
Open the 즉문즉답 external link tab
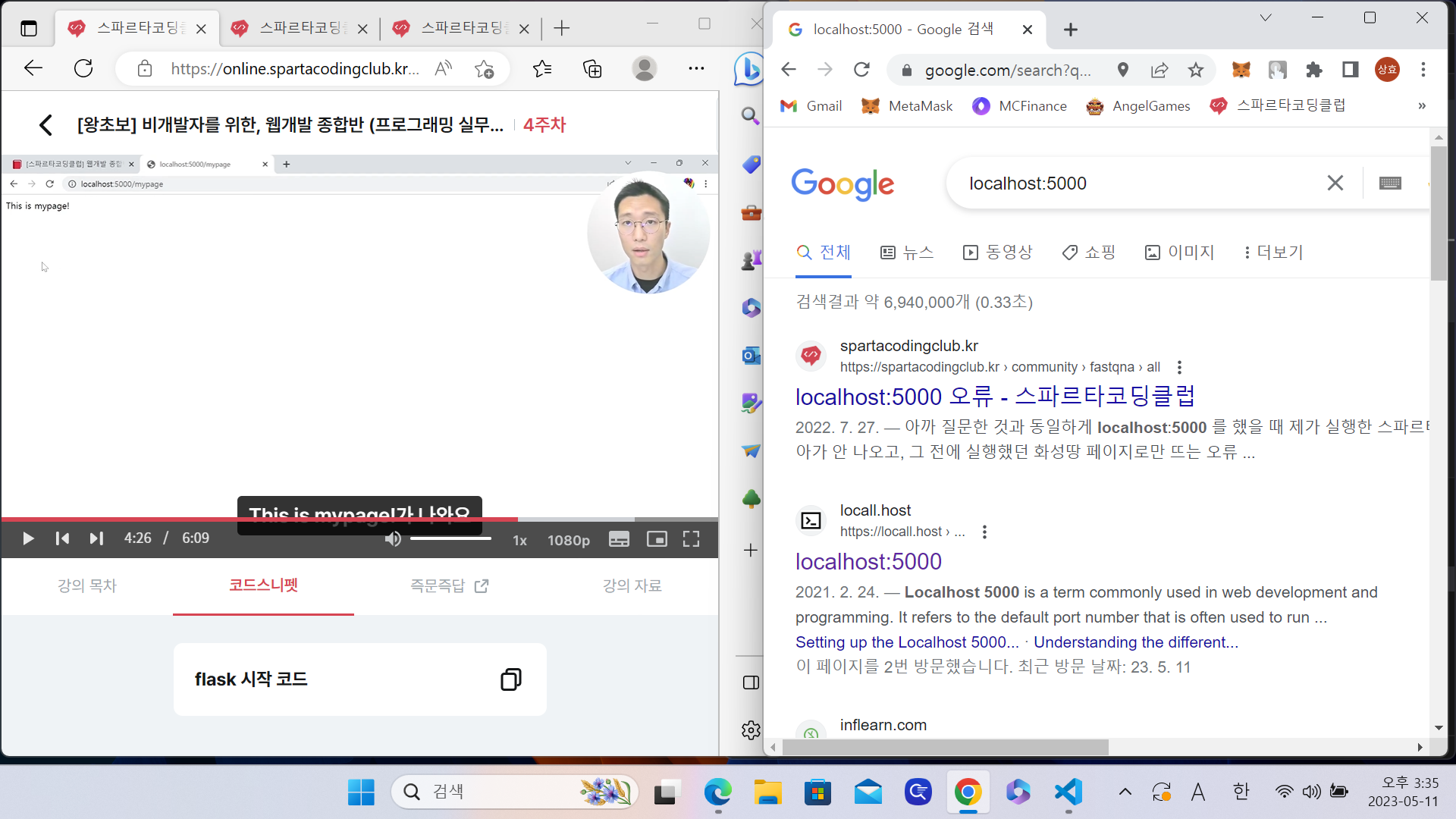[449, 585]
